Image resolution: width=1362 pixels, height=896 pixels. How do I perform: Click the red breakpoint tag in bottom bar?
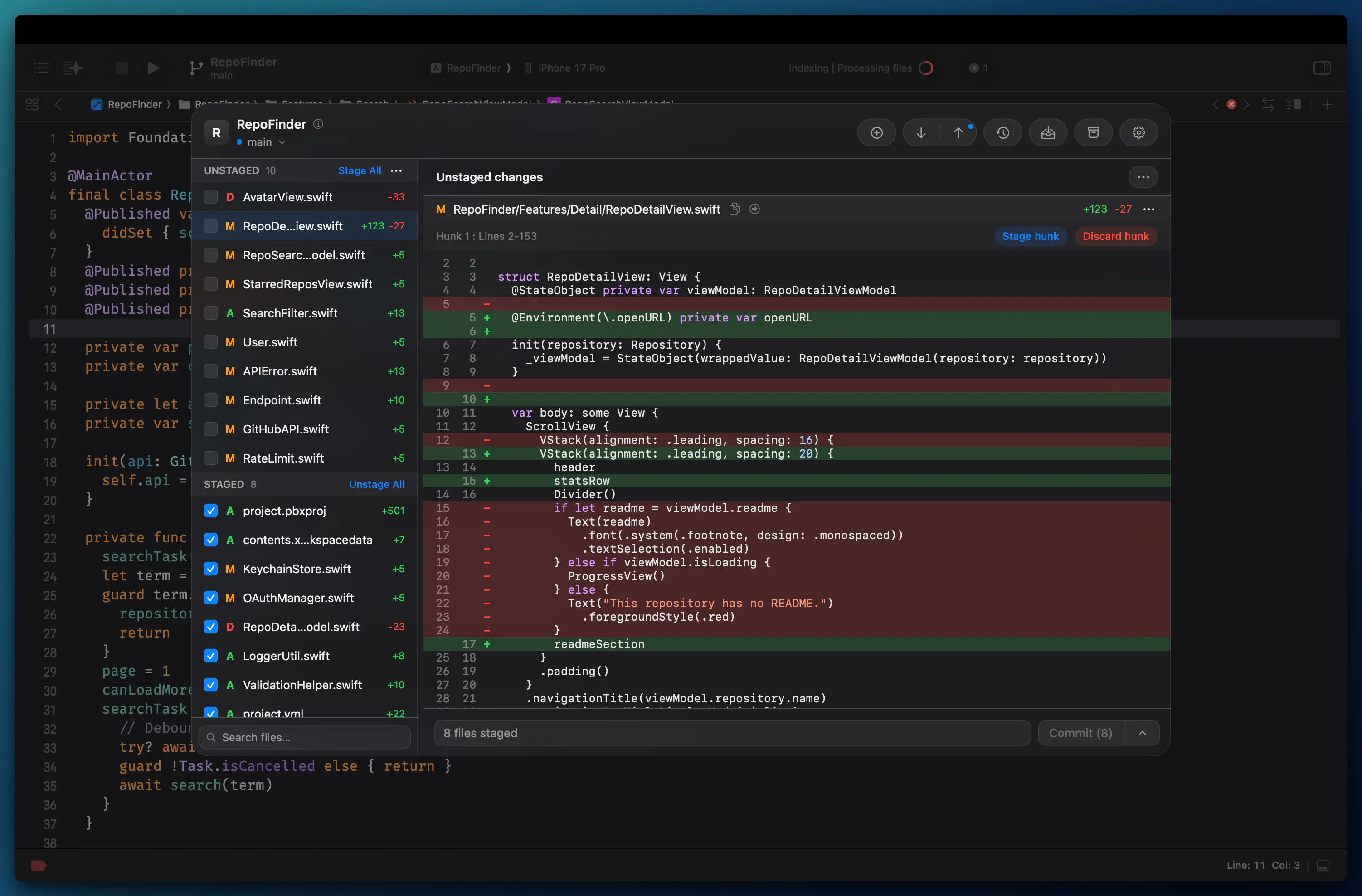(x=39, y=865)
